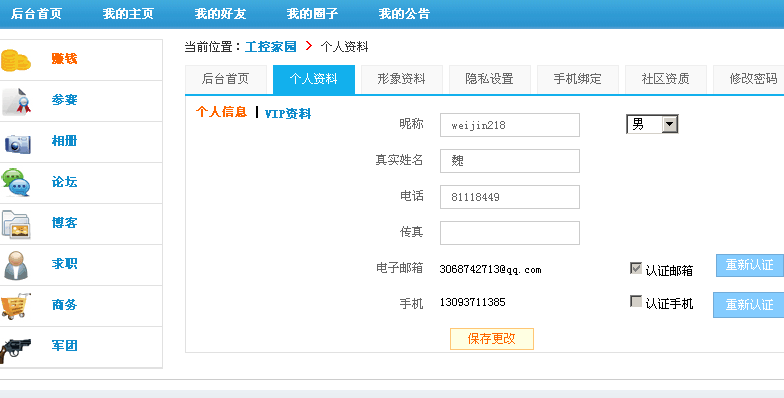784x398 pixels.
Task: Click the camera 相册 icon
Action: click(18, 143)
